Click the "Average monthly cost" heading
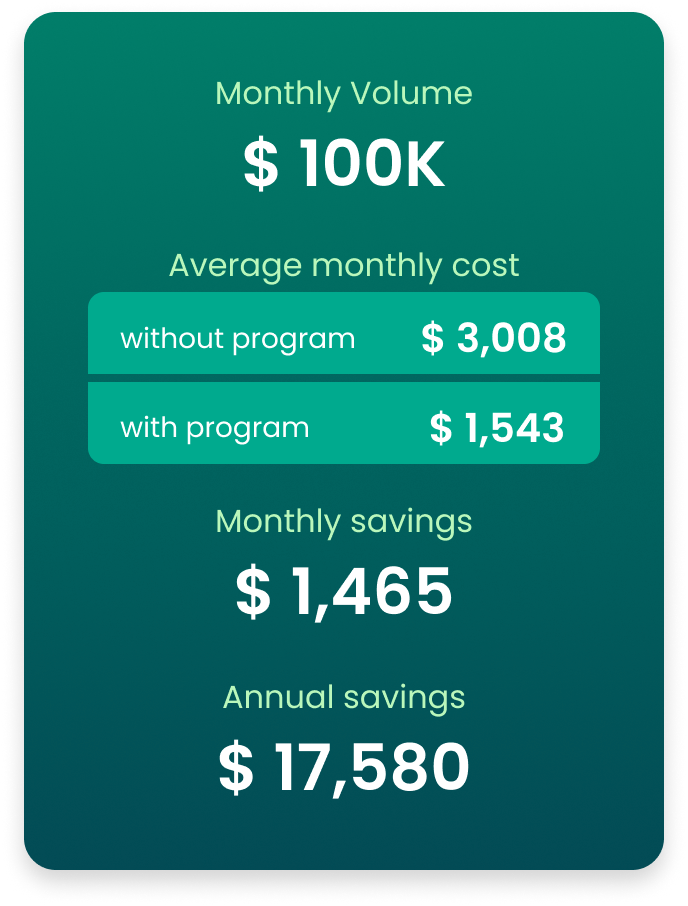688x906 pixels. (x=344, y=266)
